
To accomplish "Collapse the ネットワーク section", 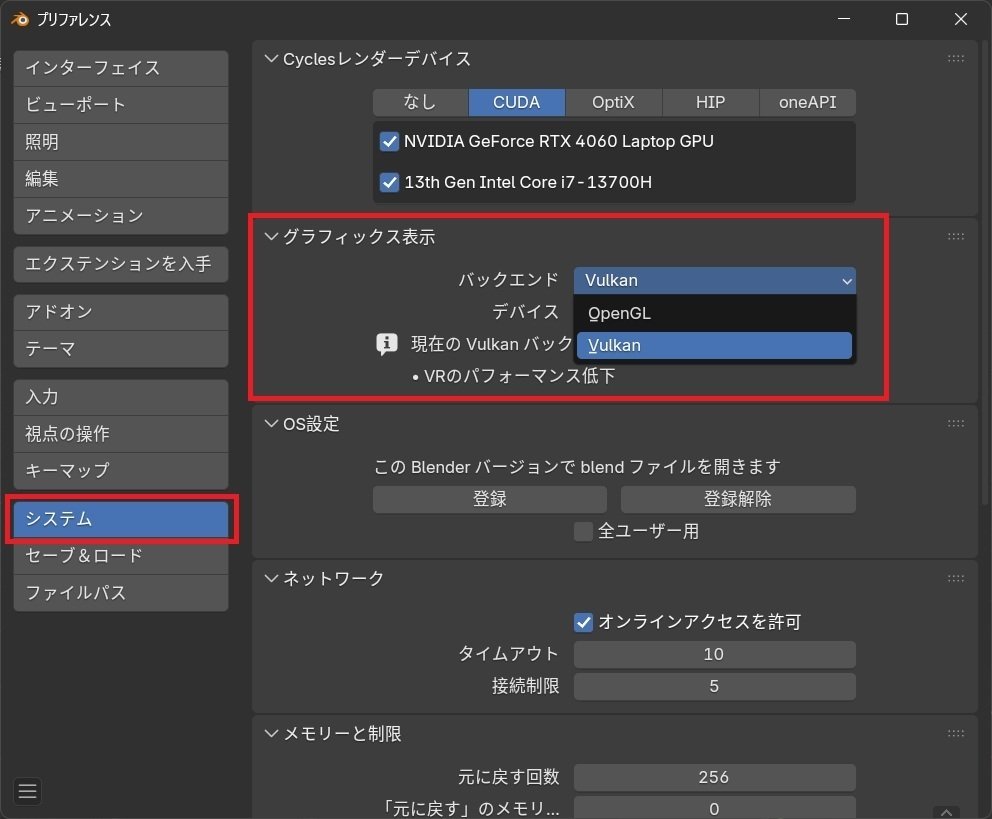I will (271, 578).
